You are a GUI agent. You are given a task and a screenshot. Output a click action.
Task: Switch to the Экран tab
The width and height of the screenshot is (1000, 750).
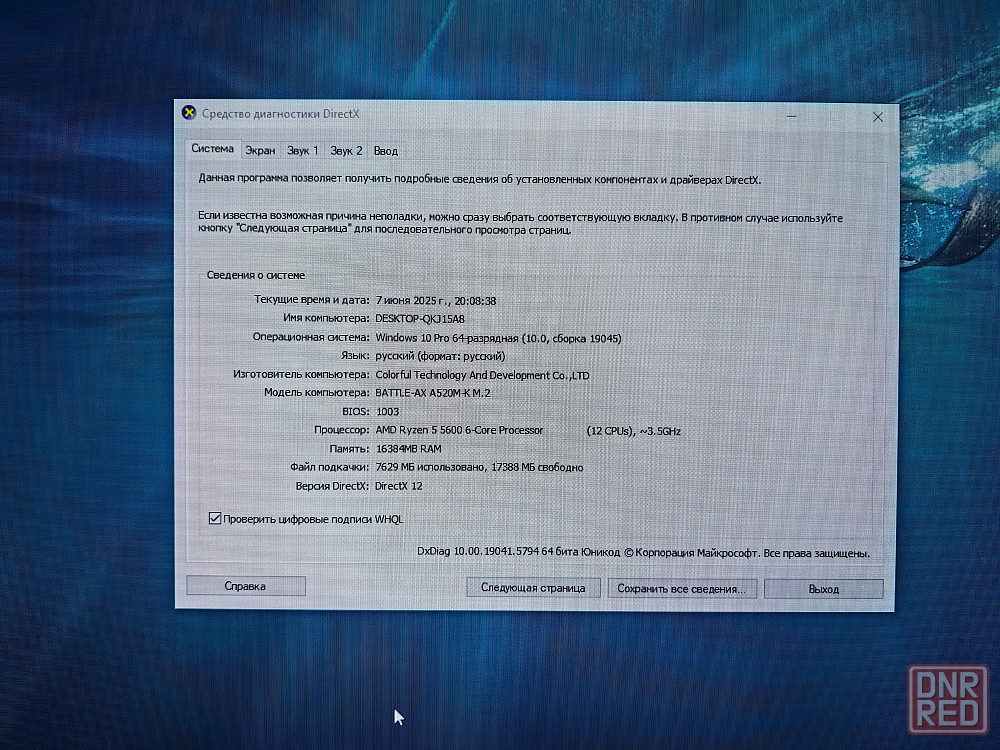click(x=260, y=151)
